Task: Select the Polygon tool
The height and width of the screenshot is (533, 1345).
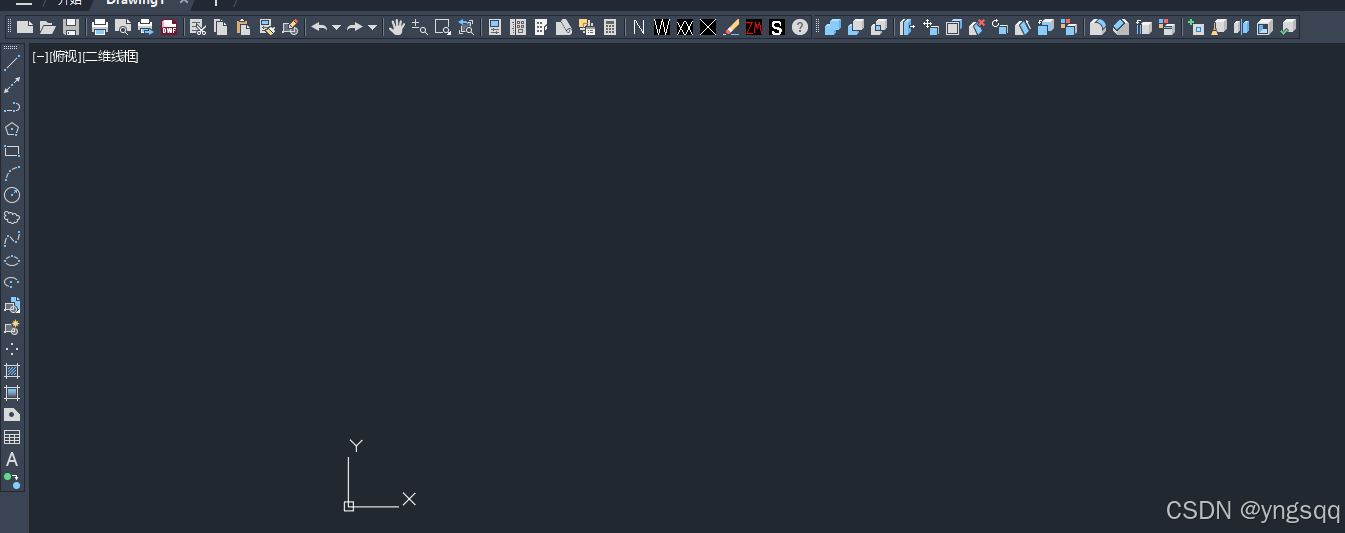Action: point(12,129)
